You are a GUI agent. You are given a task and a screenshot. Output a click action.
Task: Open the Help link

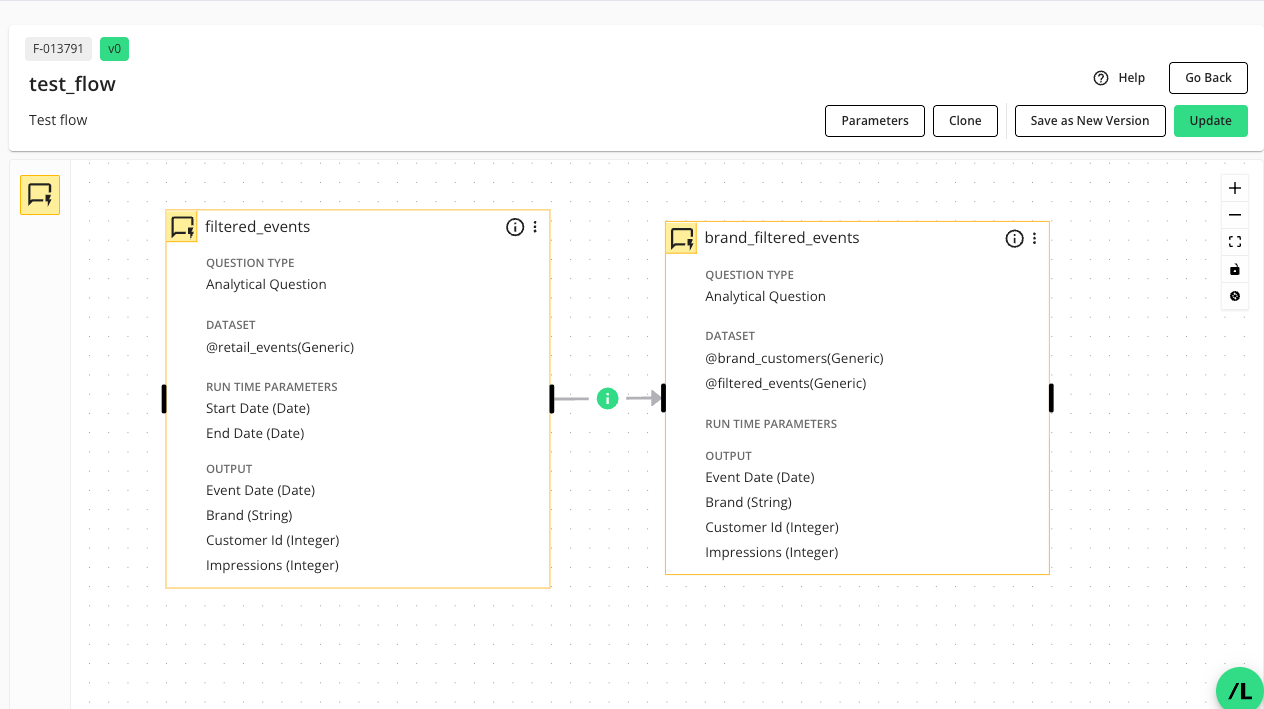coord(1119,78)
